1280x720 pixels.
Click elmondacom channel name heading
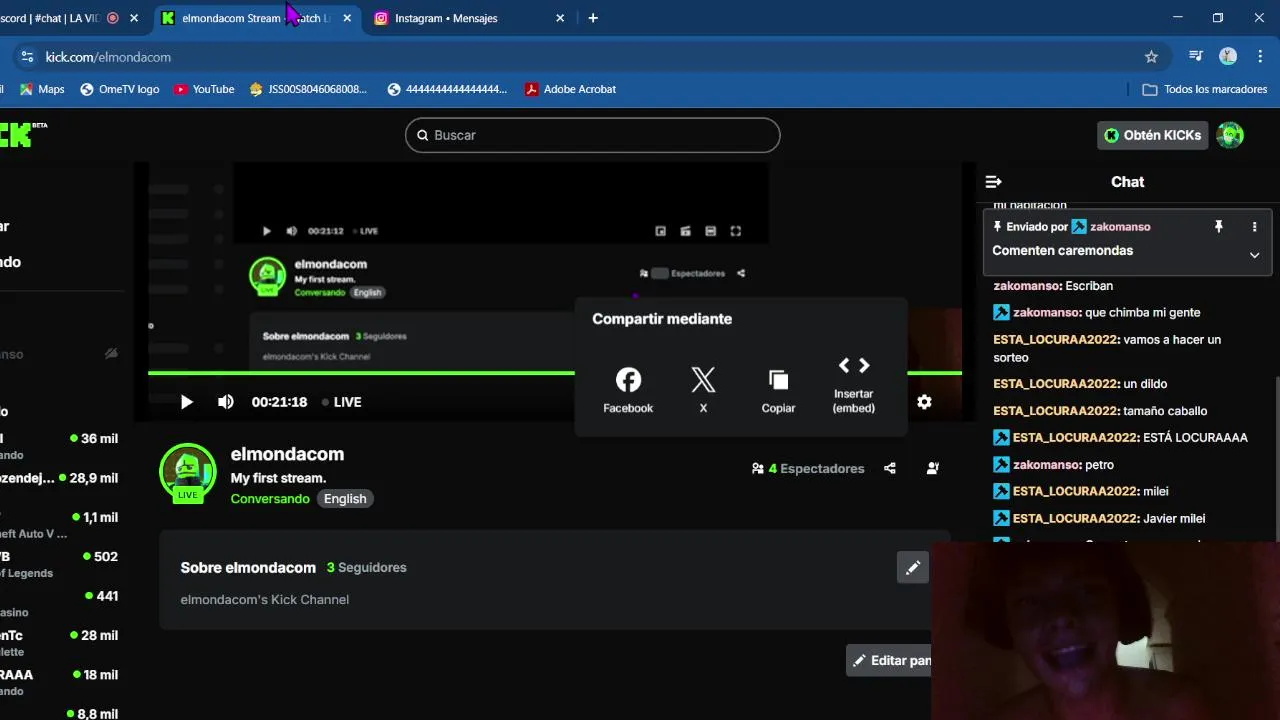click(287, 454)
